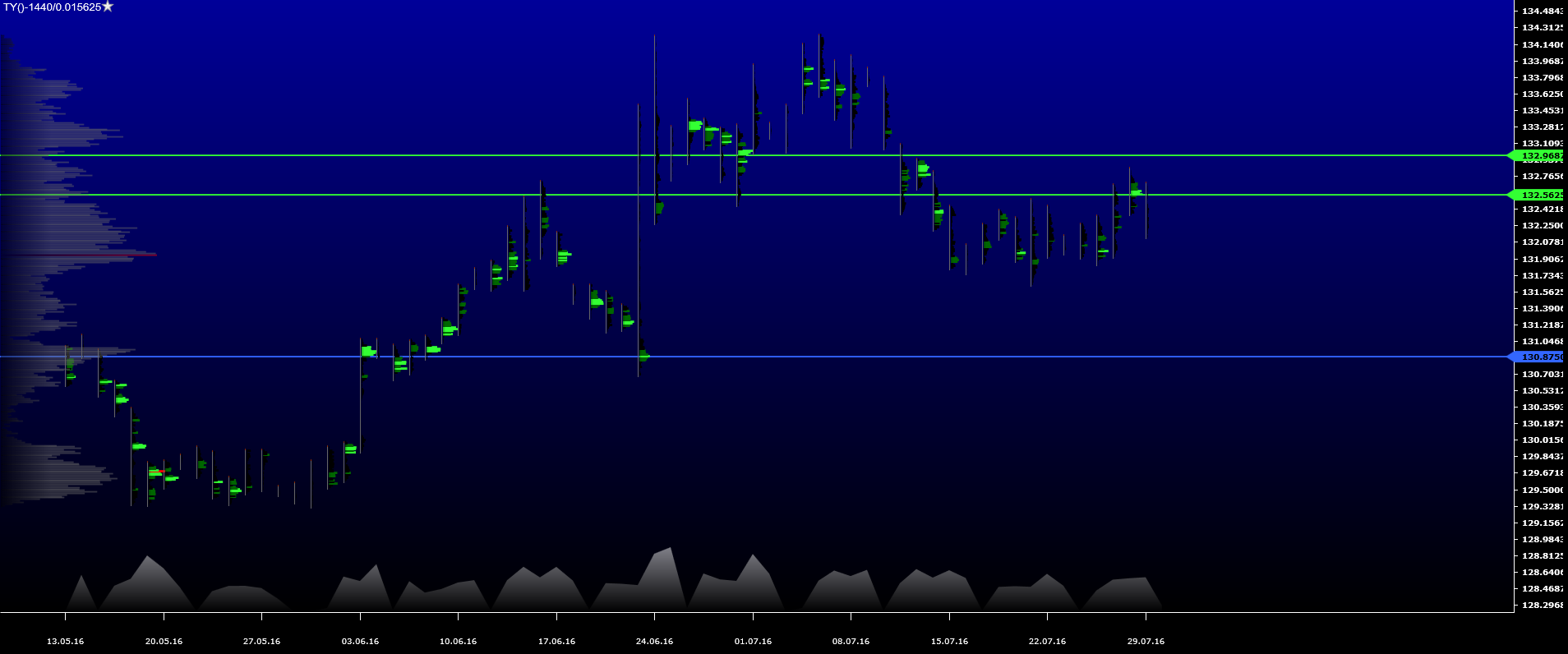This screenshot has width=1568, height=654.
Task: Click the red point-of-control line in volume profile
Action: coord(82,255)
